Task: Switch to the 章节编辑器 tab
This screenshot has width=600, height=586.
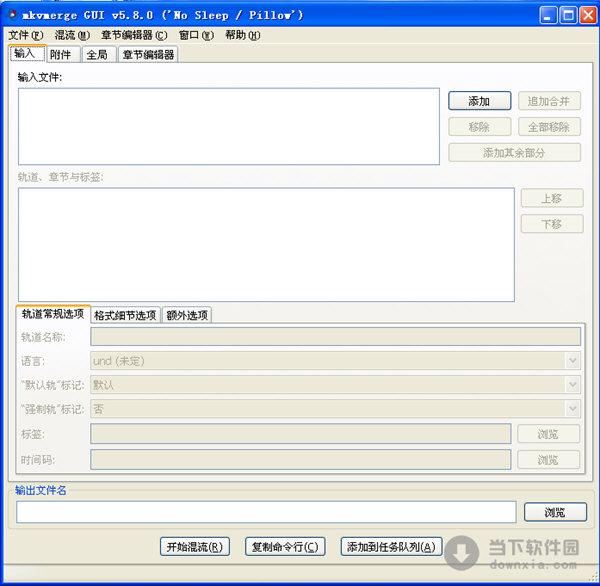Action: 148,54
